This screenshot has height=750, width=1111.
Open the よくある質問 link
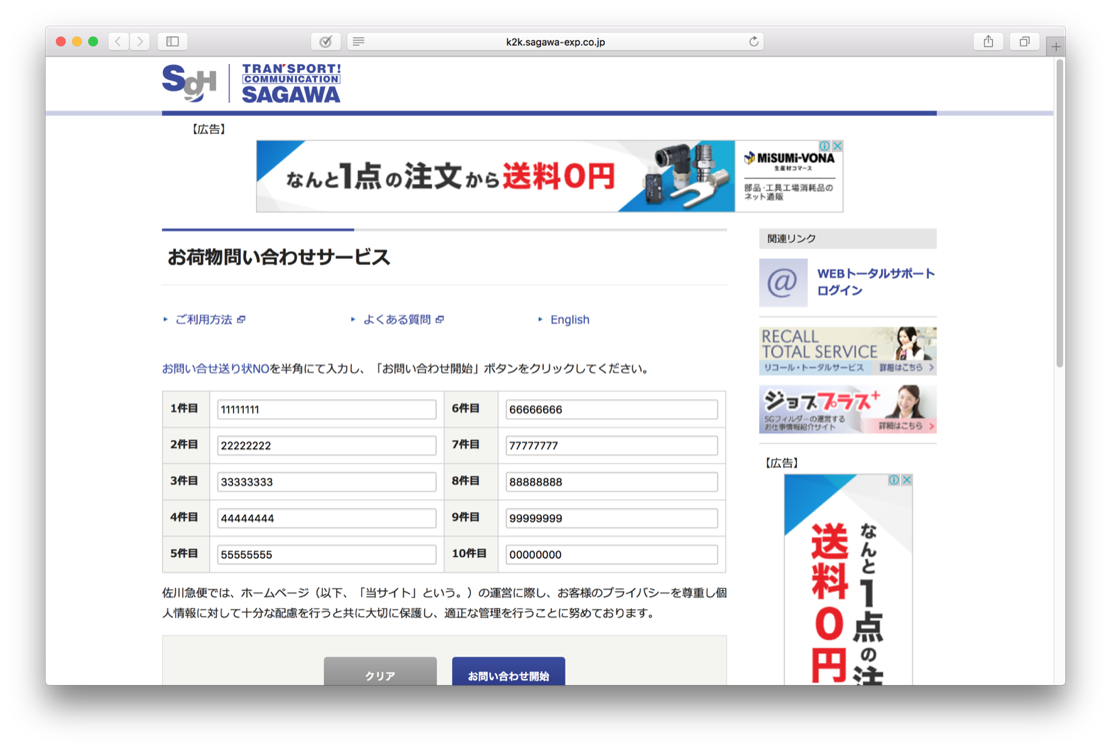click(396, 320)
